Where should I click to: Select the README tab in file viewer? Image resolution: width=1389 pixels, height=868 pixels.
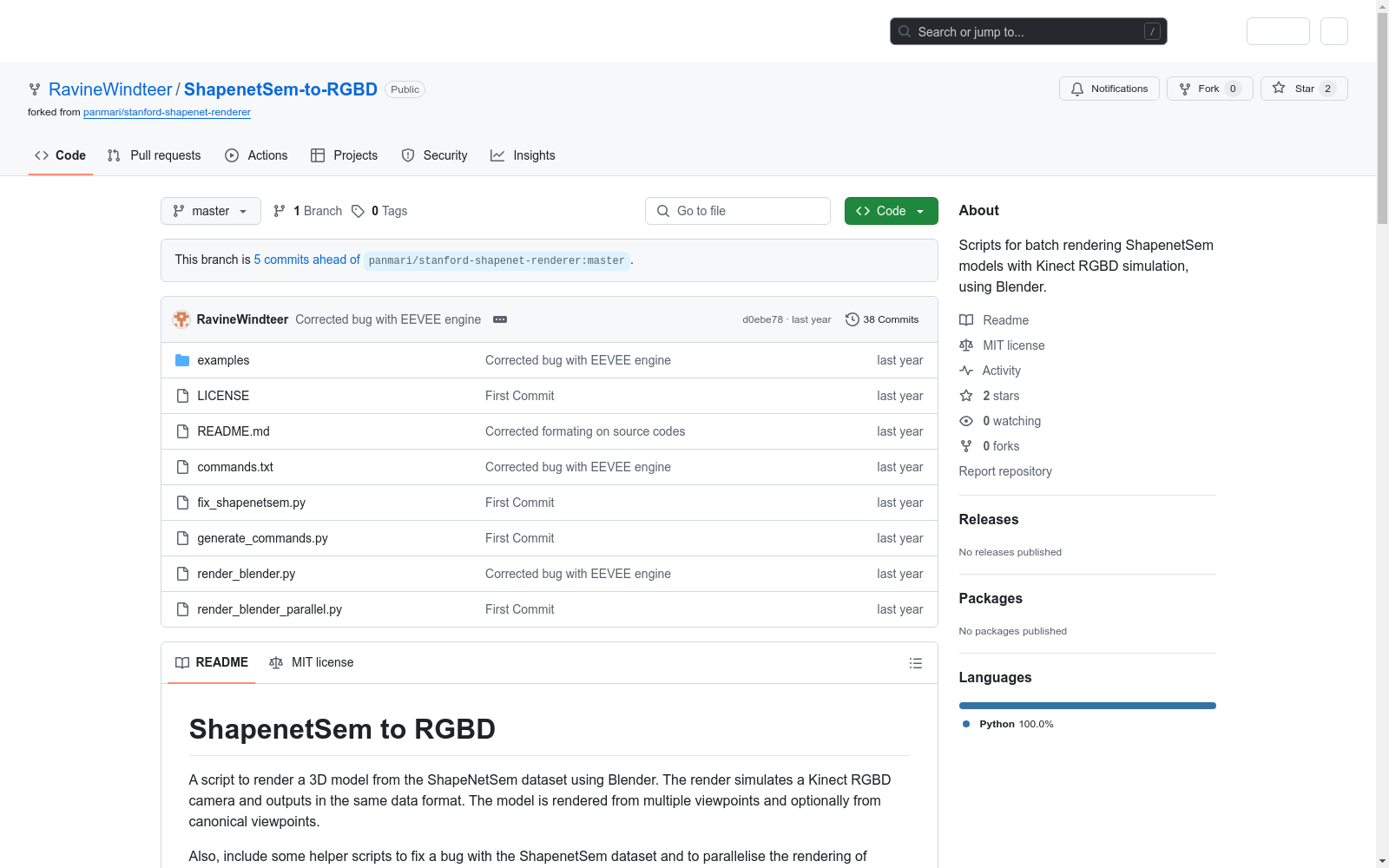pyautogui.click(x=212, y=662)
